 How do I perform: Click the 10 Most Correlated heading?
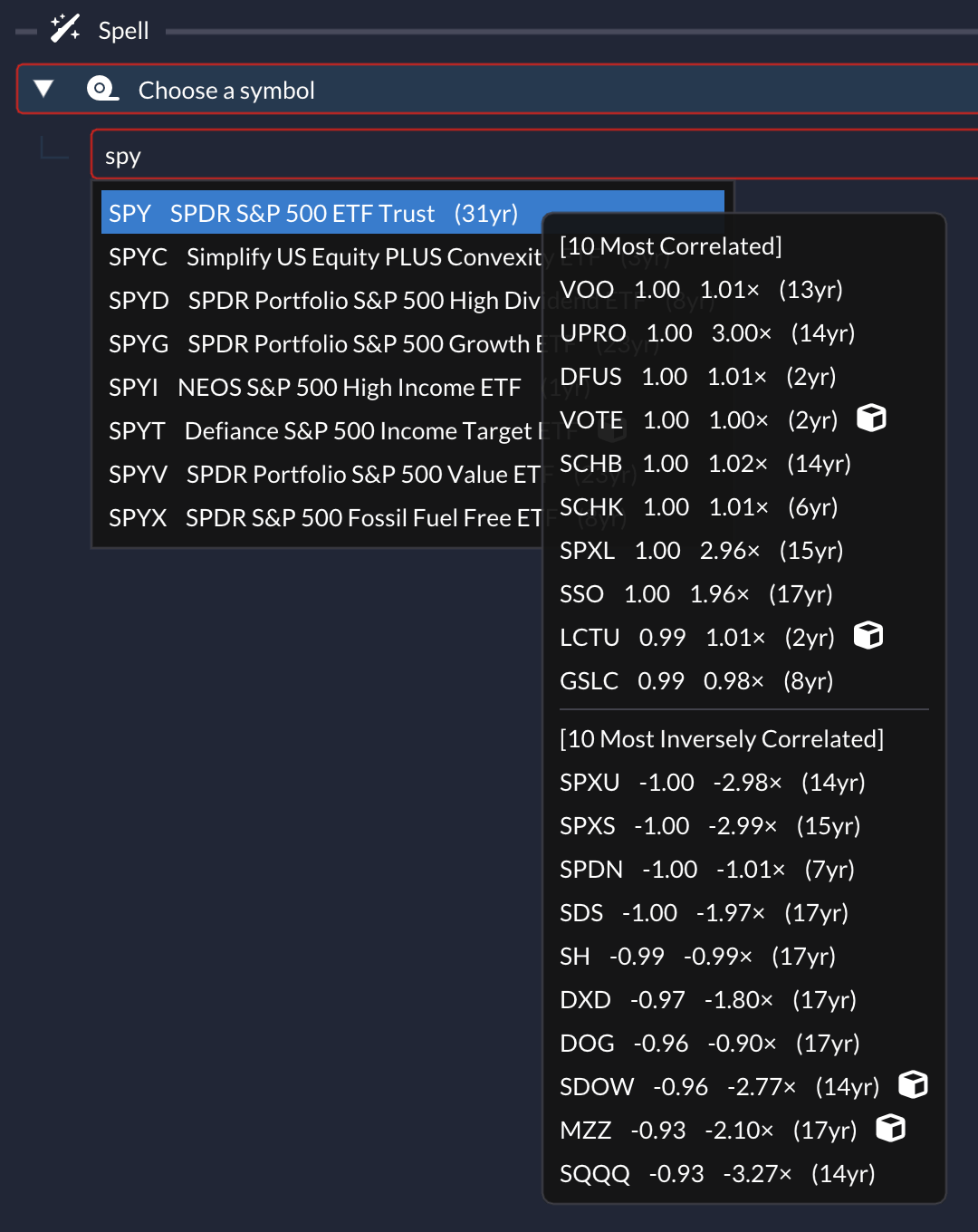671,246
